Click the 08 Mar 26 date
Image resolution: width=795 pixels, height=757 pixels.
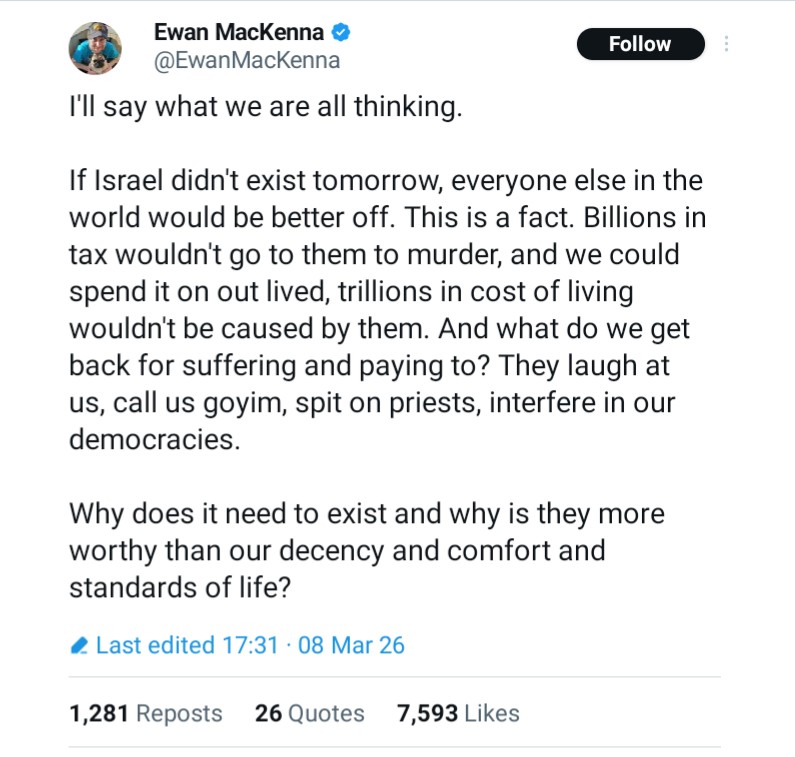[351, 645]
